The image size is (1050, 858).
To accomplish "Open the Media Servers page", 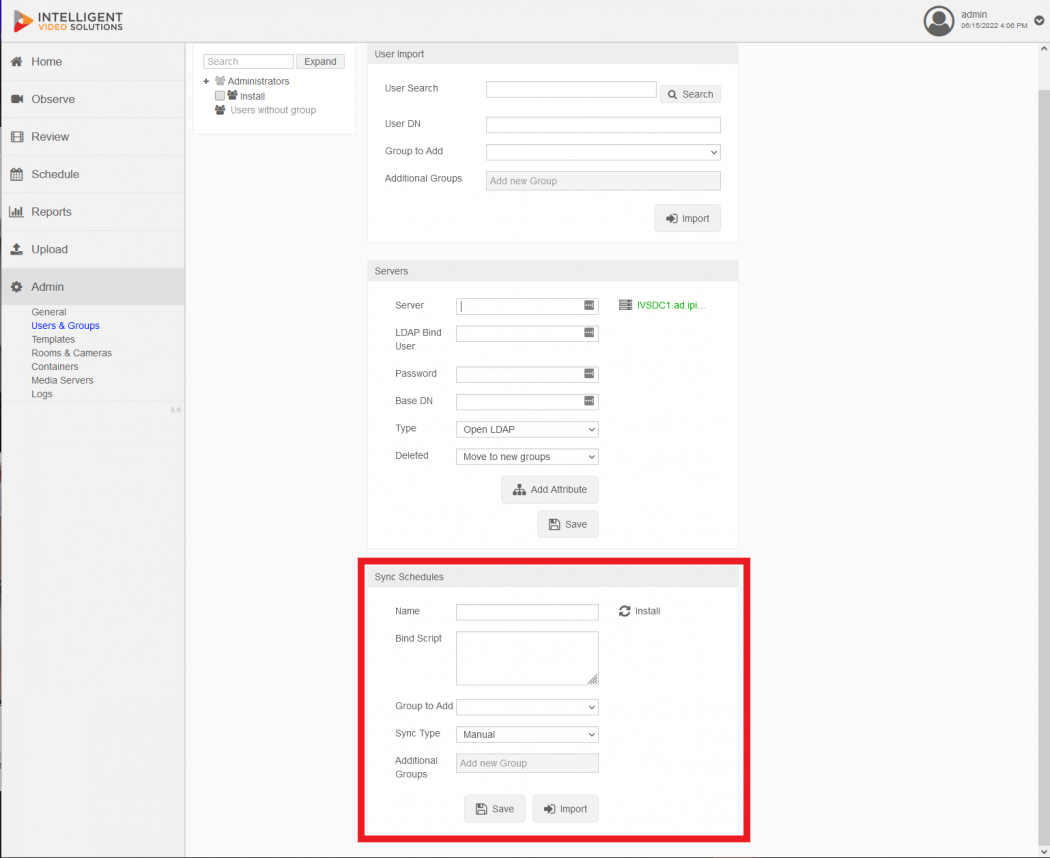I will click(62, 380).
